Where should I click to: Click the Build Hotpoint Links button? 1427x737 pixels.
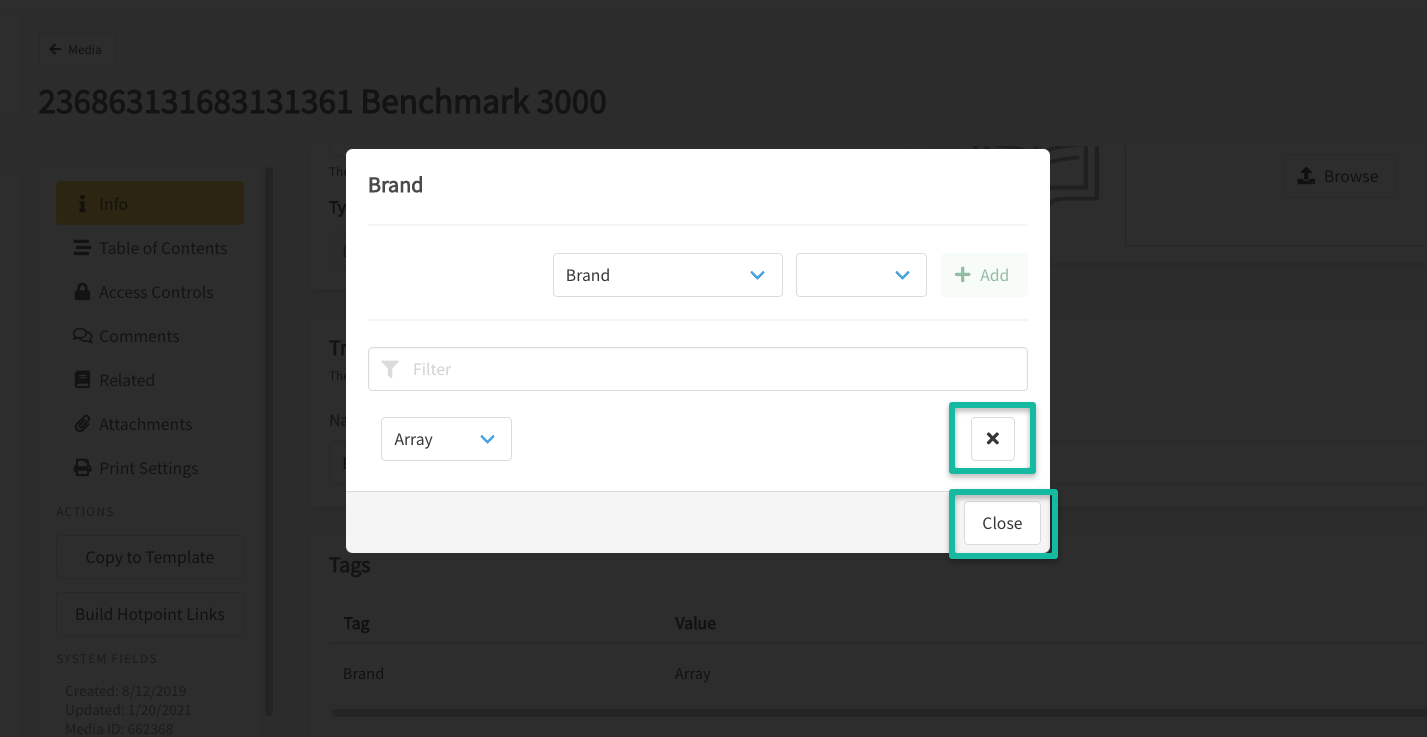(x=150, y=614)
